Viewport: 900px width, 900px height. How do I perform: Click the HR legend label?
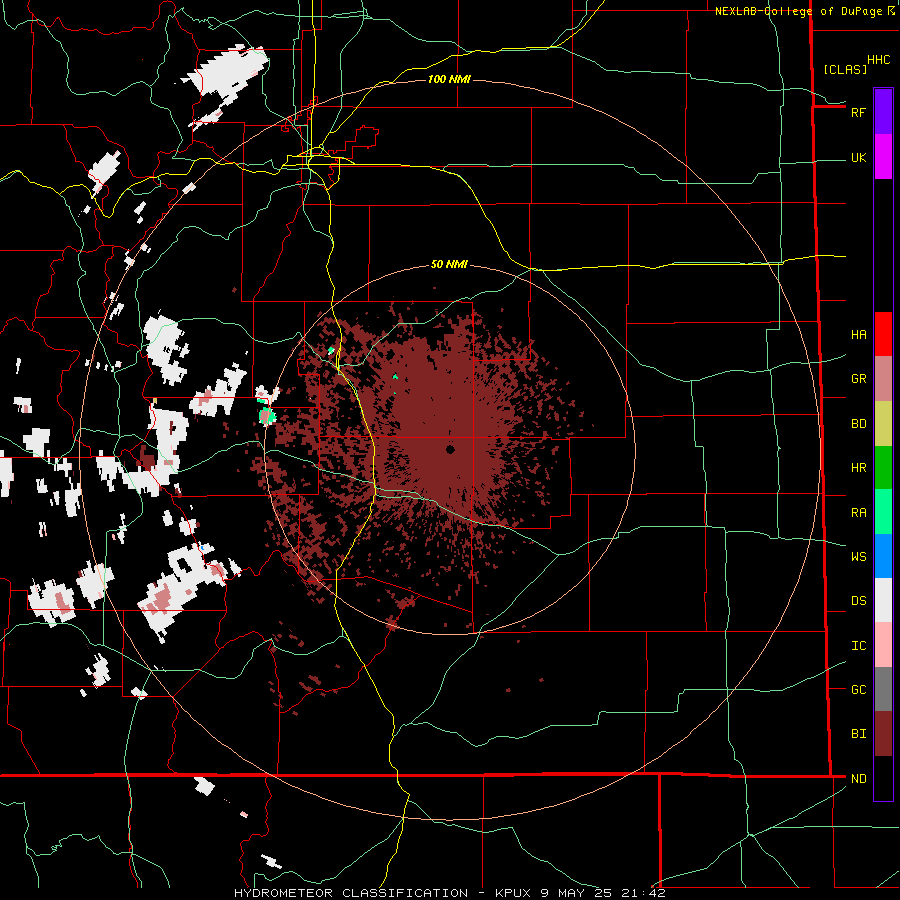pyautogui.click(x=858, y=468)
